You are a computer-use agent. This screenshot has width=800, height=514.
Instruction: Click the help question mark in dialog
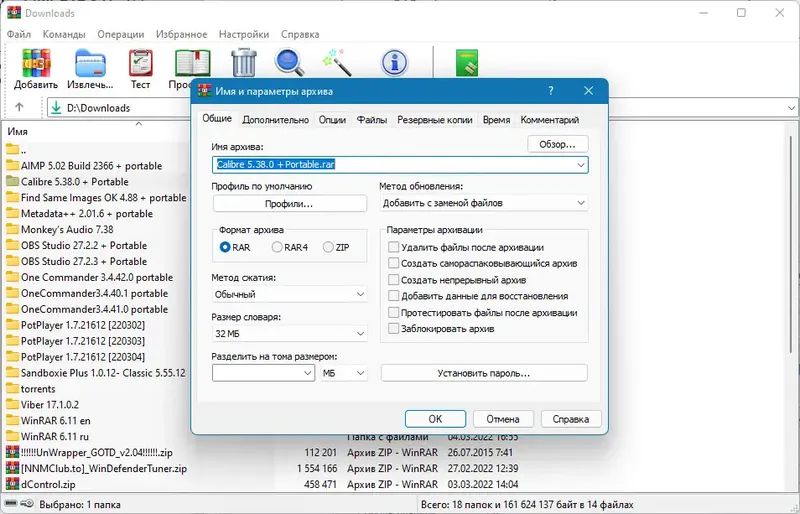(551, 90)
